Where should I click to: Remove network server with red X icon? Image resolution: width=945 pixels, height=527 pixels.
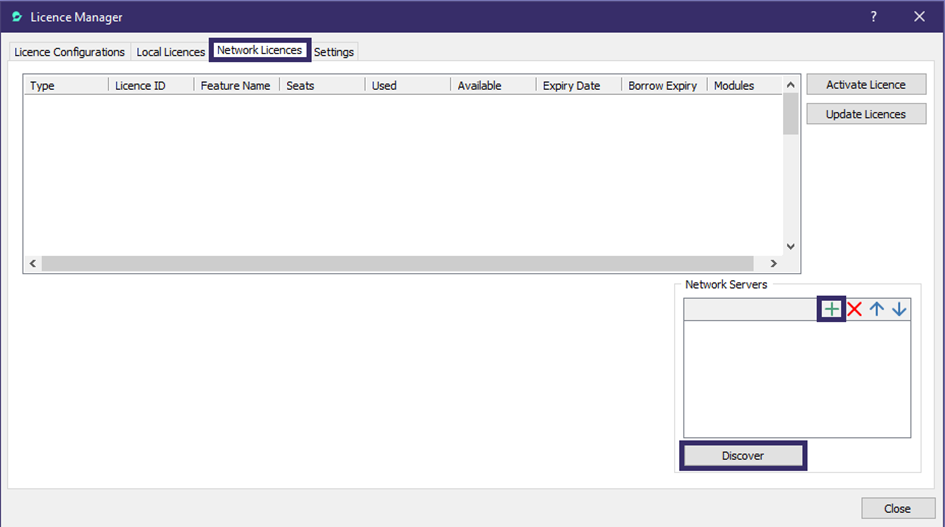coord(855,309)
